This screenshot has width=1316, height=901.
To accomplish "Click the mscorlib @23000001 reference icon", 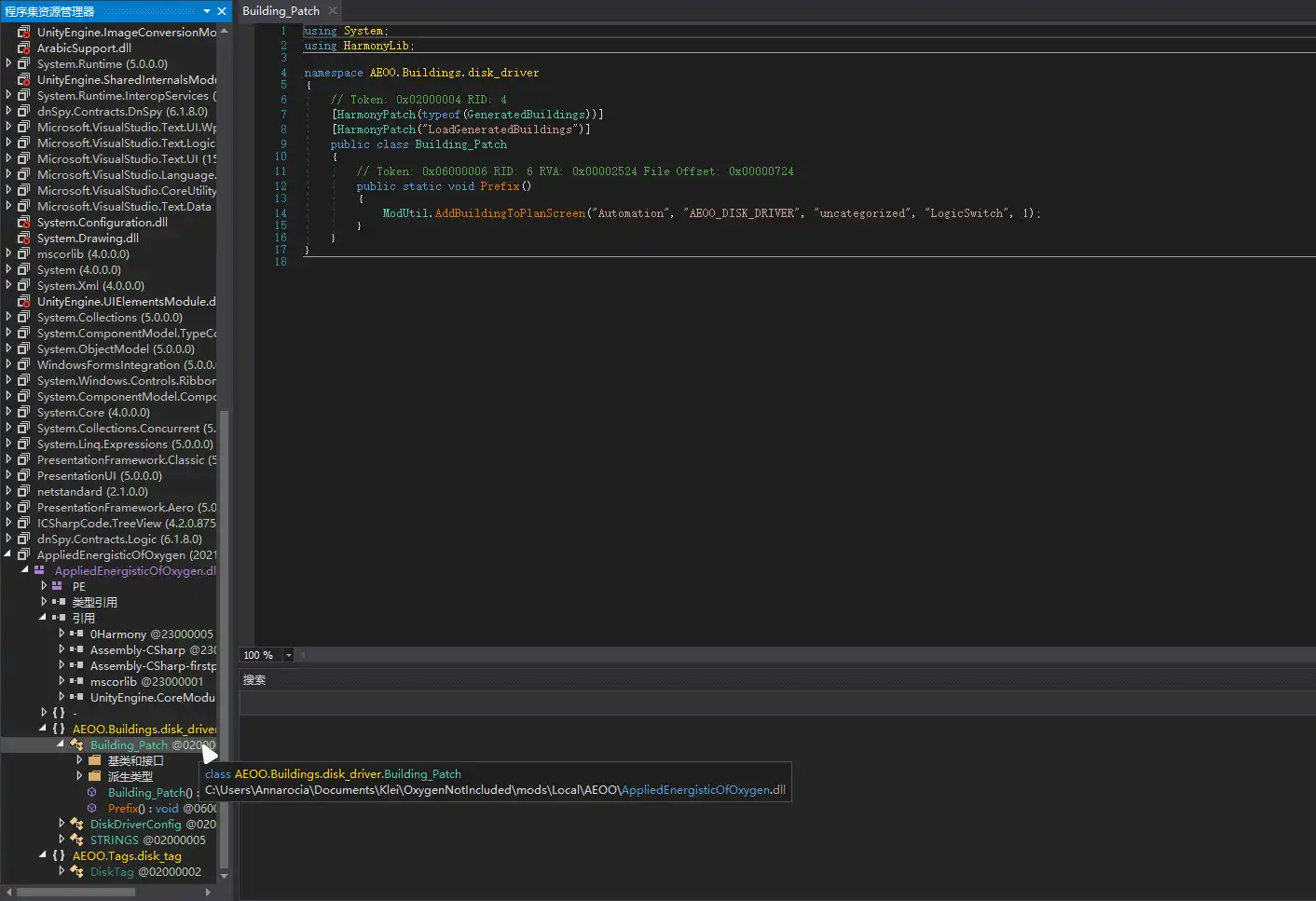I will [x=77, y=681].
